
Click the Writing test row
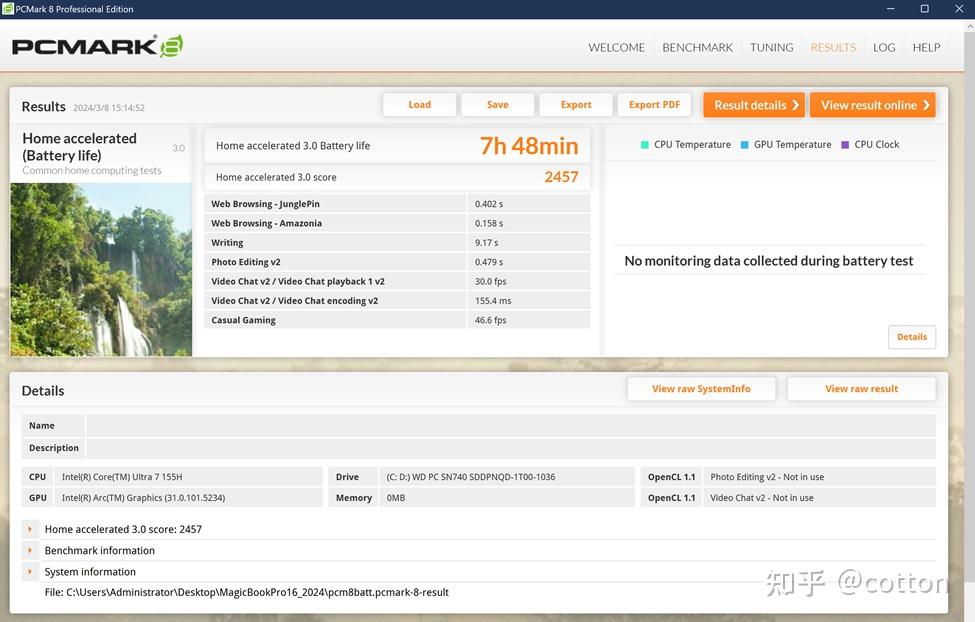(397, 242)
